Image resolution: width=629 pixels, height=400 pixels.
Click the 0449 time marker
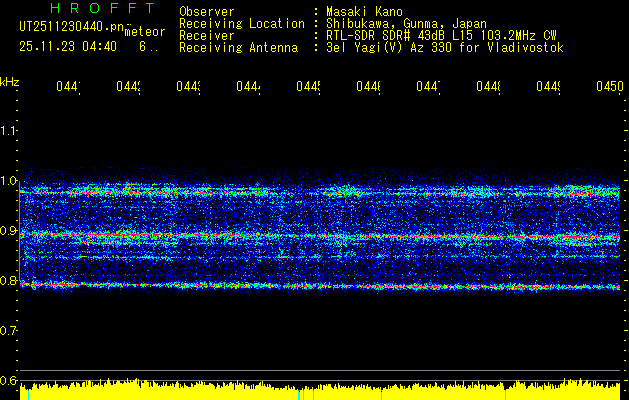(548, 87)
